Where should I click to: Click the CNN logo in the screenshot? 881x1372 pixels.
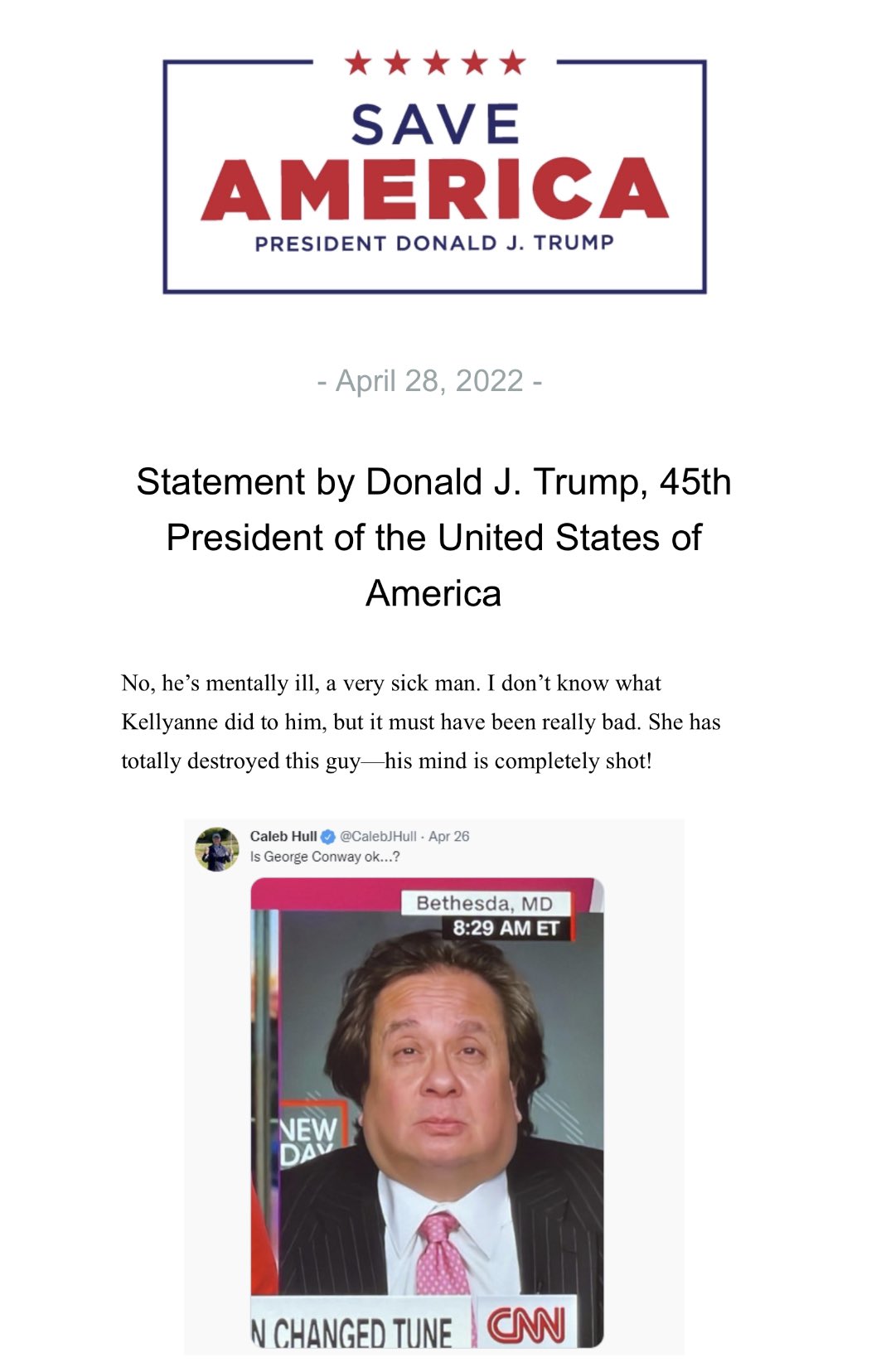tap(525, 1325)
